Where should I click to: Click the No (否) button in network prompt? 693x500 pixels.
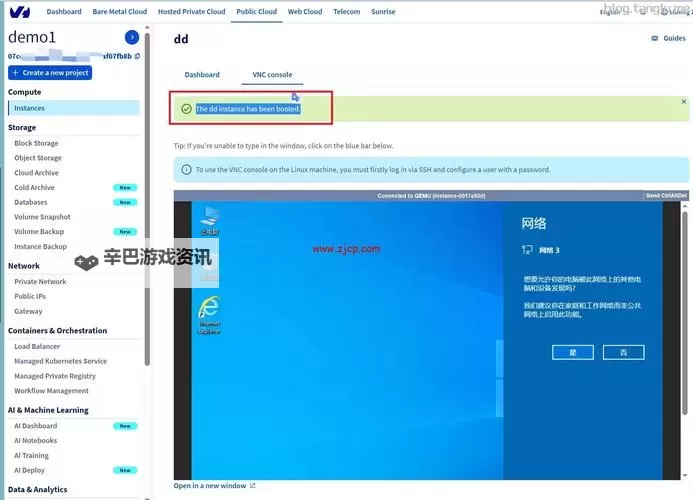[624, 352]
